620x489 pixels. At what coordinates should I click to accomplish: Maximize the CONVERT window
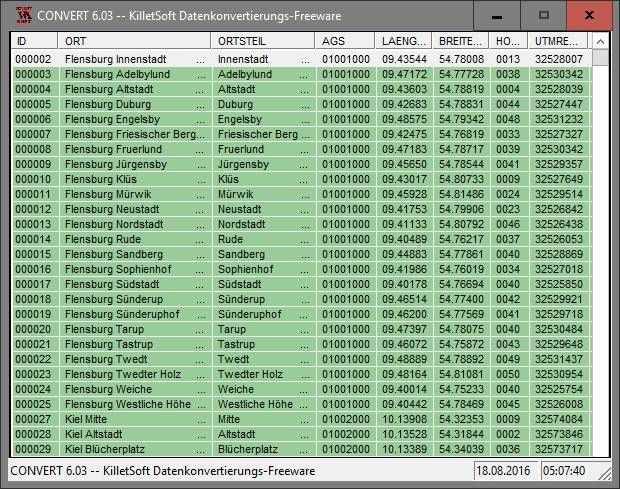click(x=544, y=16)
